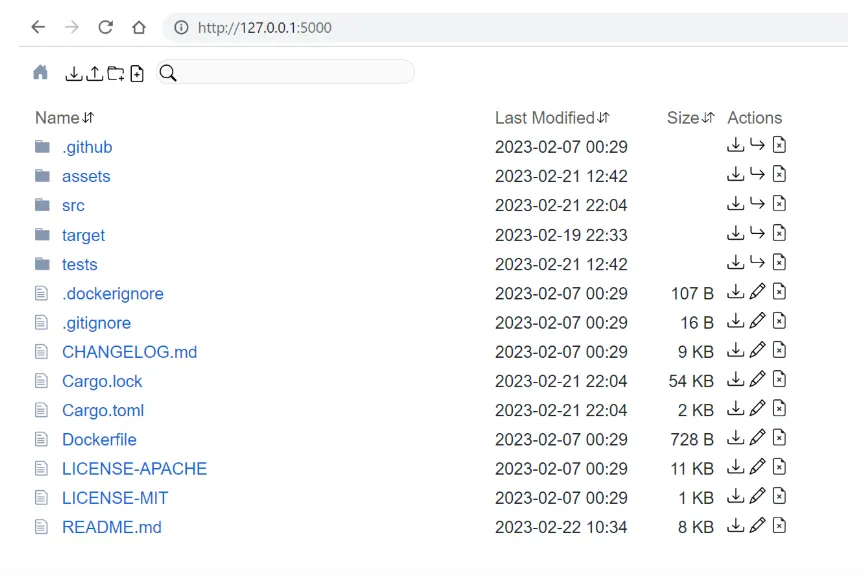Download the README.md file
The image size is (863, 577).
735,526
